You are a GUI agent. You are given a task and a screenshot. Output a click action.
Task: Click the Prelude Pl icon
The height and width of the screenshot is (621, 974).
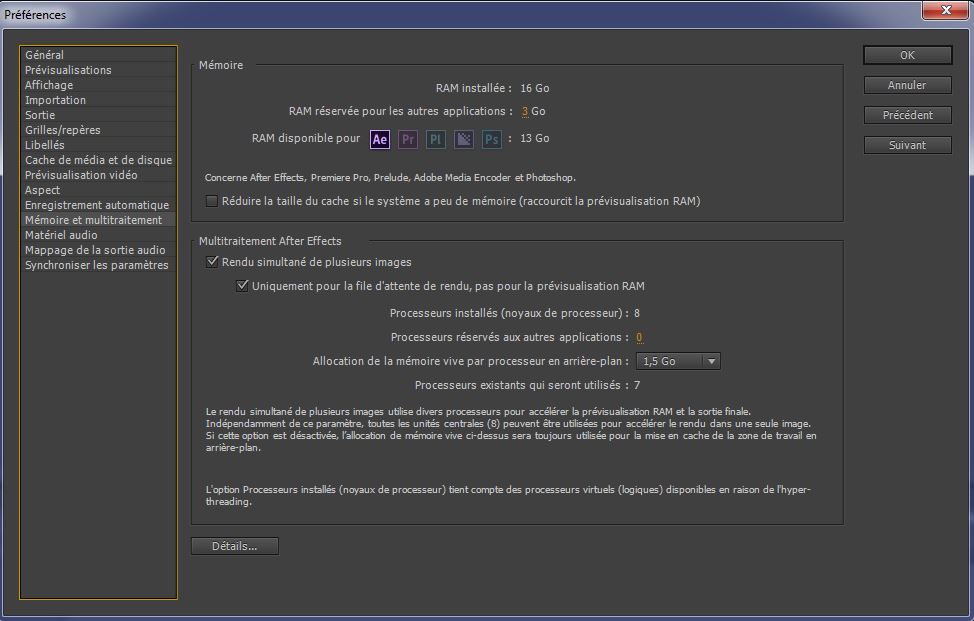435,139
